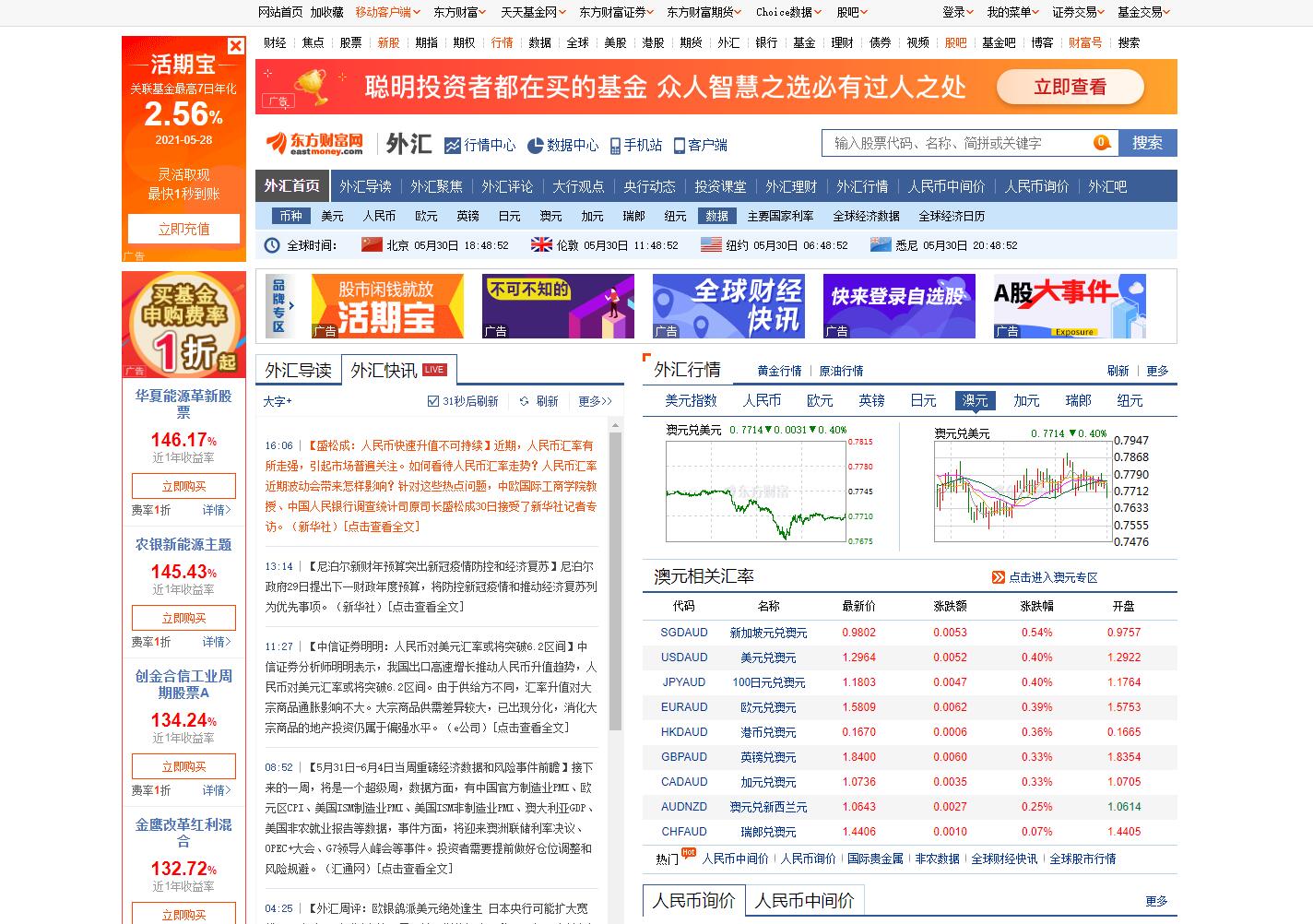Image resolution: width=1313 pixels, height=924 pixels.
Task: Close the 活期宝 ad with the X
Action: coord(236,46)
